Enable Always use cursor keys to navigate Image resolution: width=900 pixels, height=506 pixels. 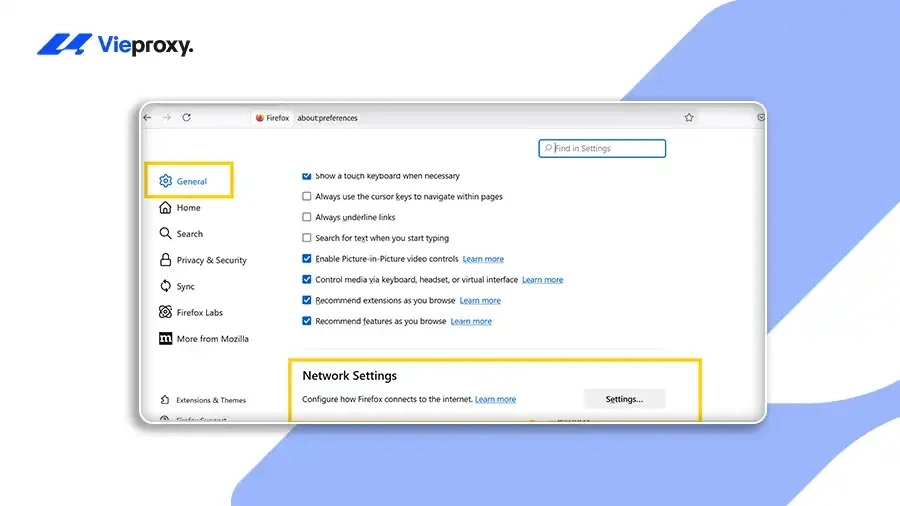point(307,196)
